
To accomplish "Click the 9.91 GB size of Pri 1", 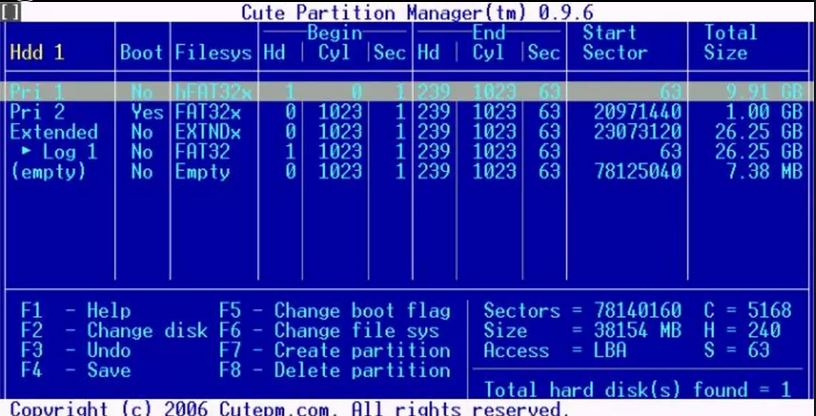I will point(764,92).
